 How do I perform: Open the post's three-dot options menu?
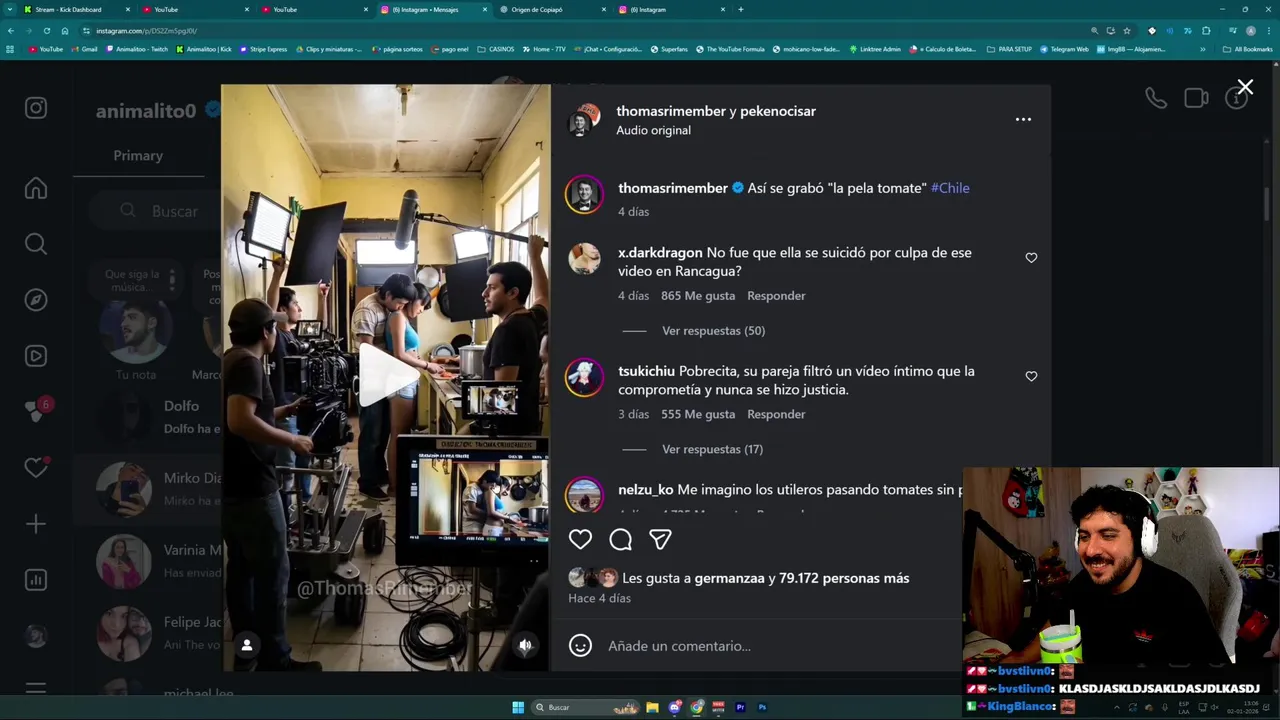pos(1023,119)
